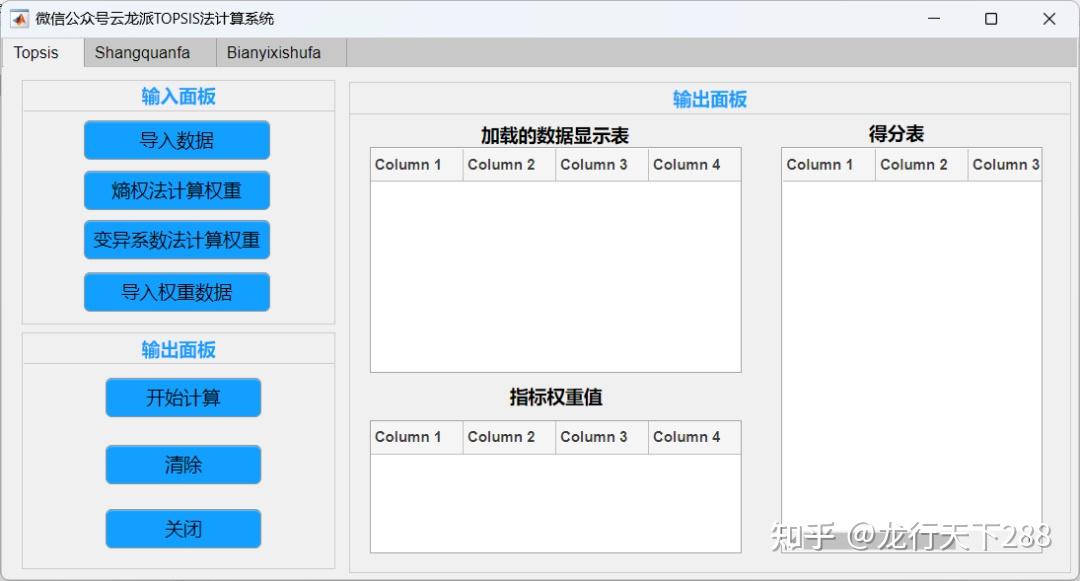Click 导入权重数据 button
The width and height of the screenshot is (1080, 581).
coord(176,291)
